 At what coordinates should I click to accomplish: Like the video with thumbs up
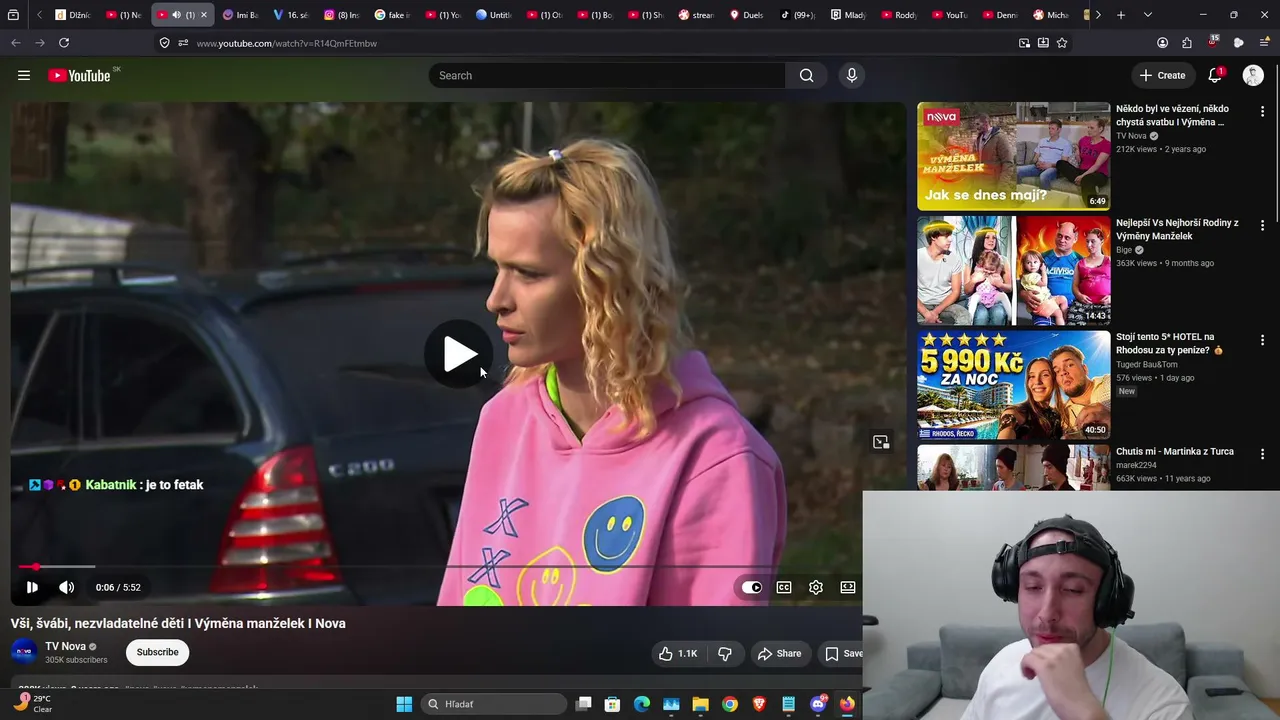[x=678, y=653]
